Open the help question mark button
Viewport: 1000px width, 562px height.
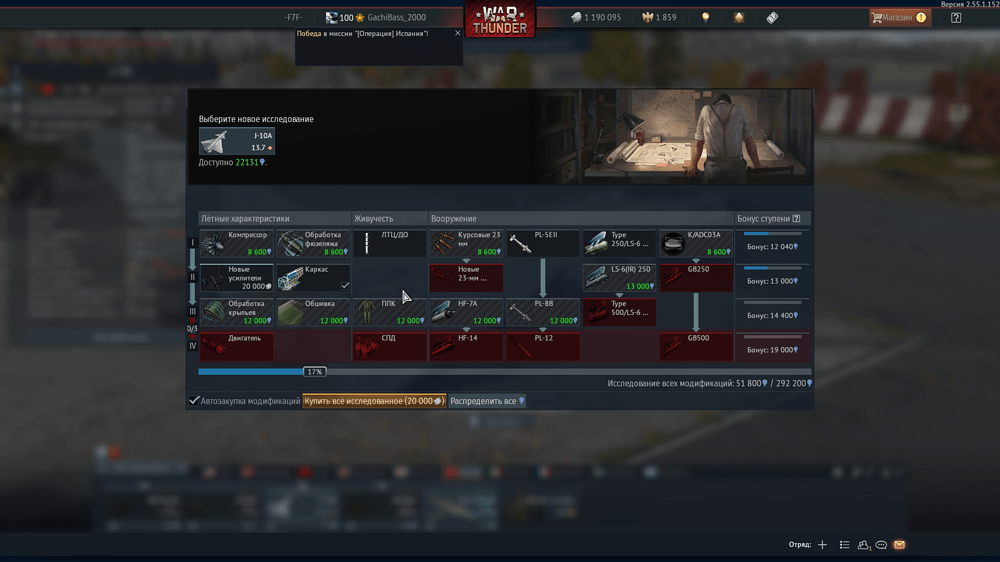pos(955,18)
